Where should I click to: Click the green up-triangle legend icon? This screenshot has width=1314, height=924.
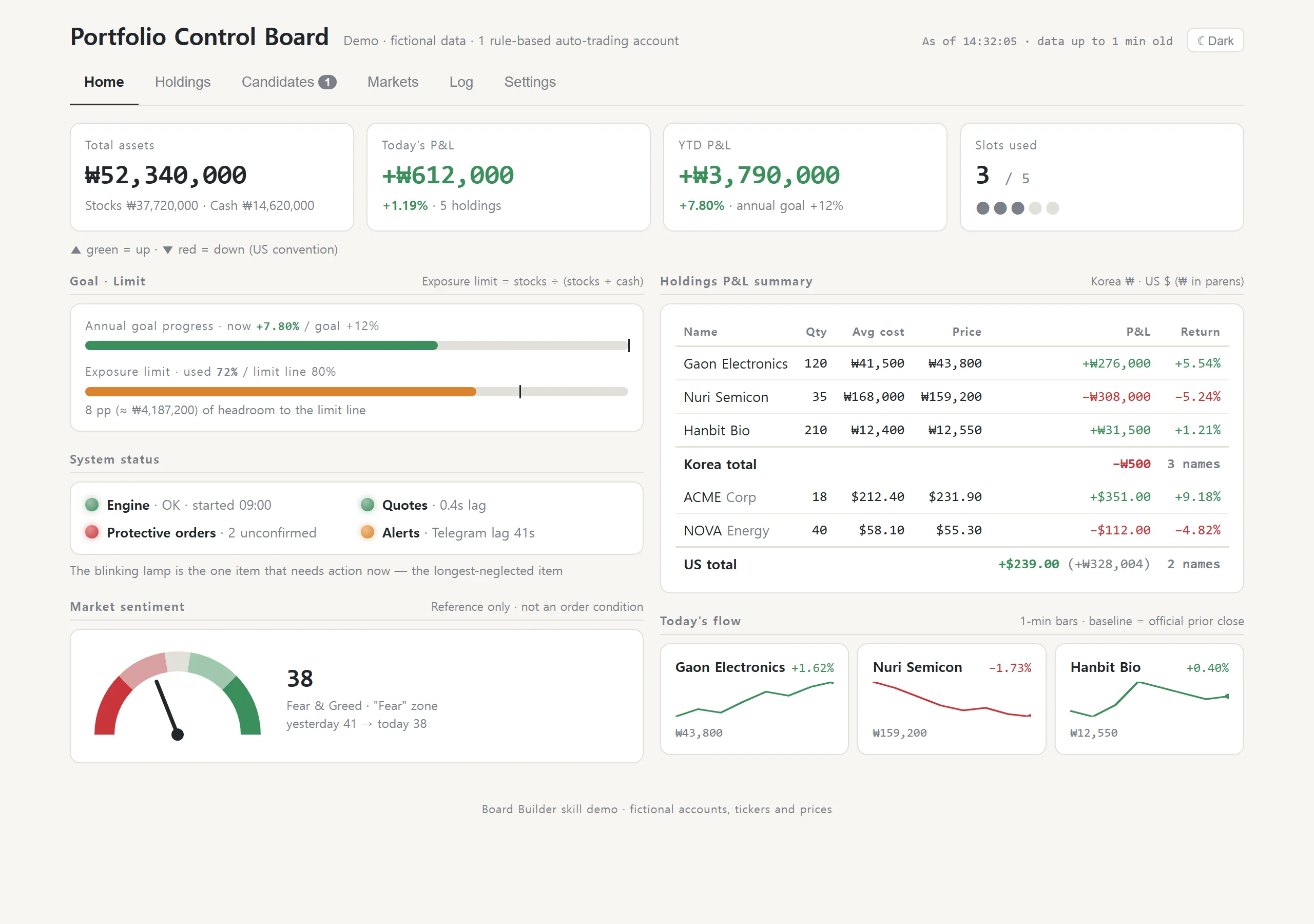click(x=75, y=249)
